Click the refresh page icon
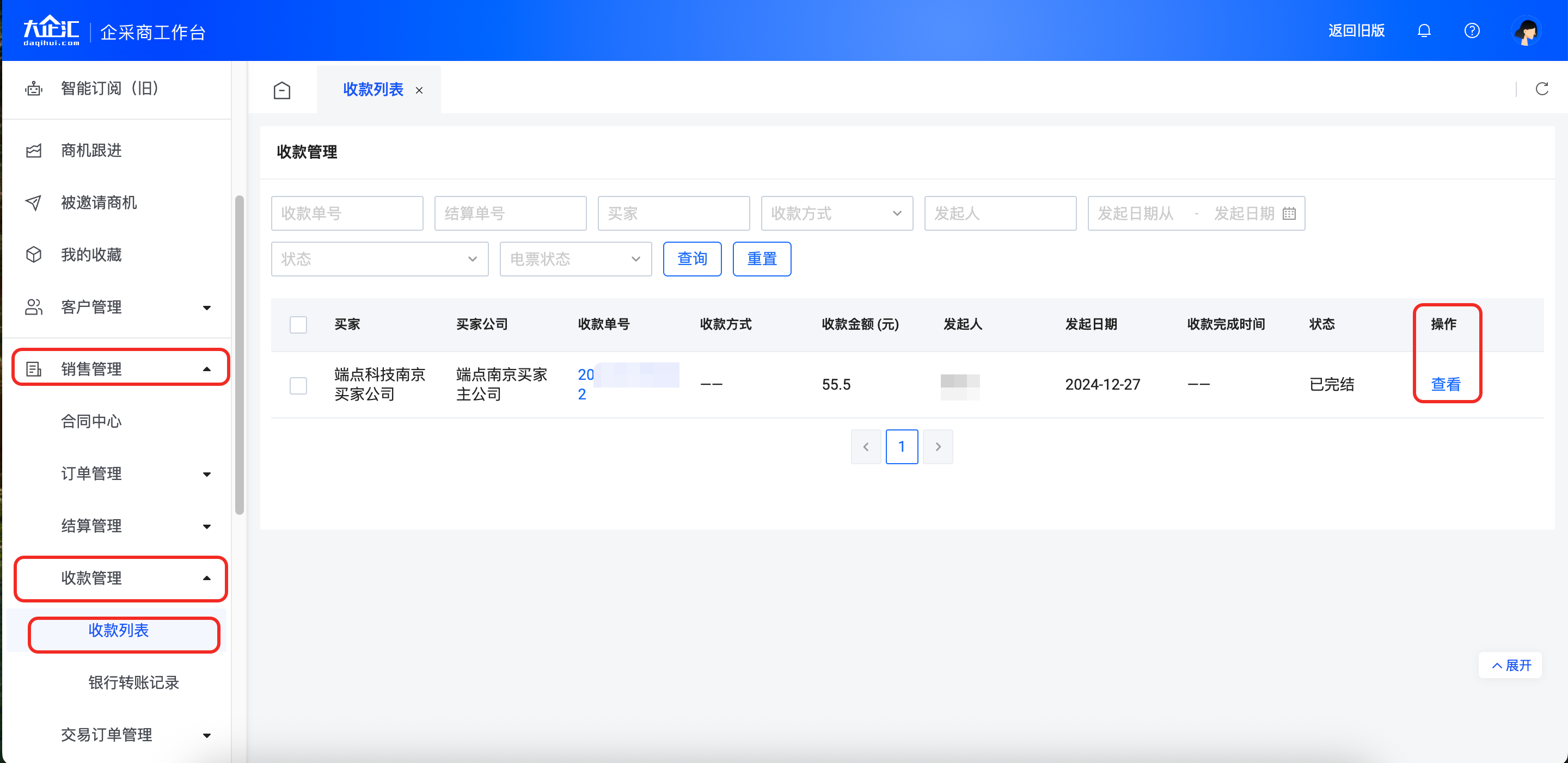Image resolution: width=1568 pixels, height=763 pixels. [1541, 89]
